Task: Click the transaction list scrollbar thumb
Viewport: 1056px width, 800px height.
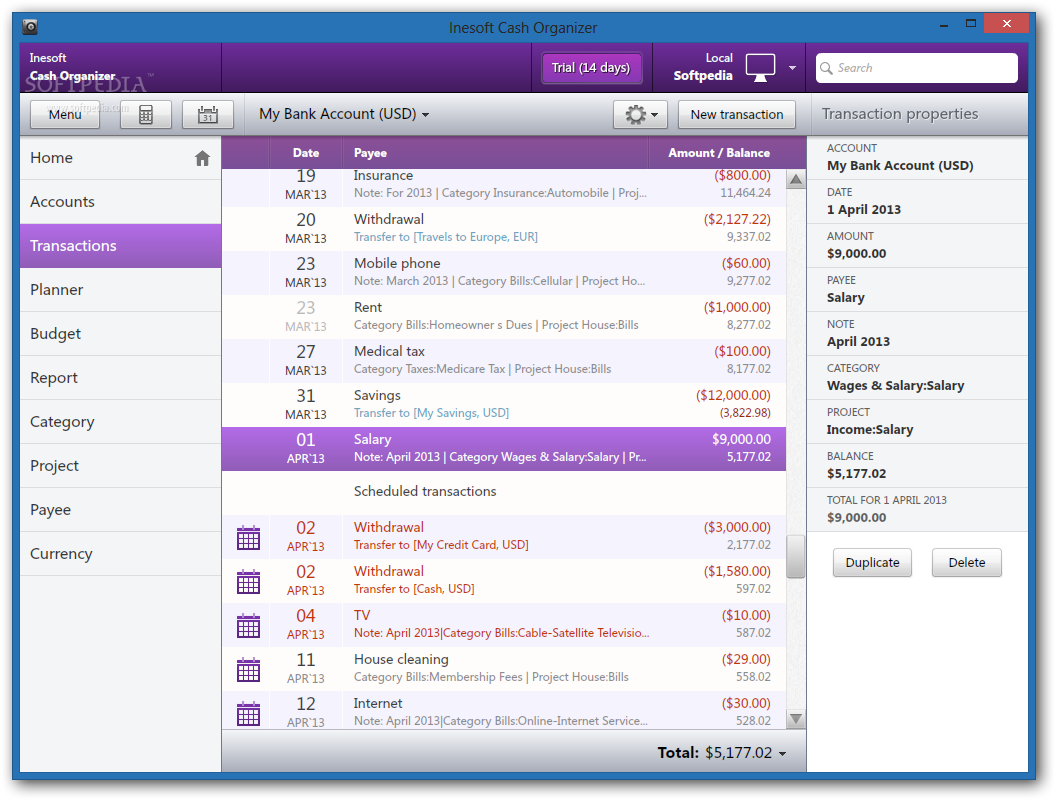Action: coord(795,556)
